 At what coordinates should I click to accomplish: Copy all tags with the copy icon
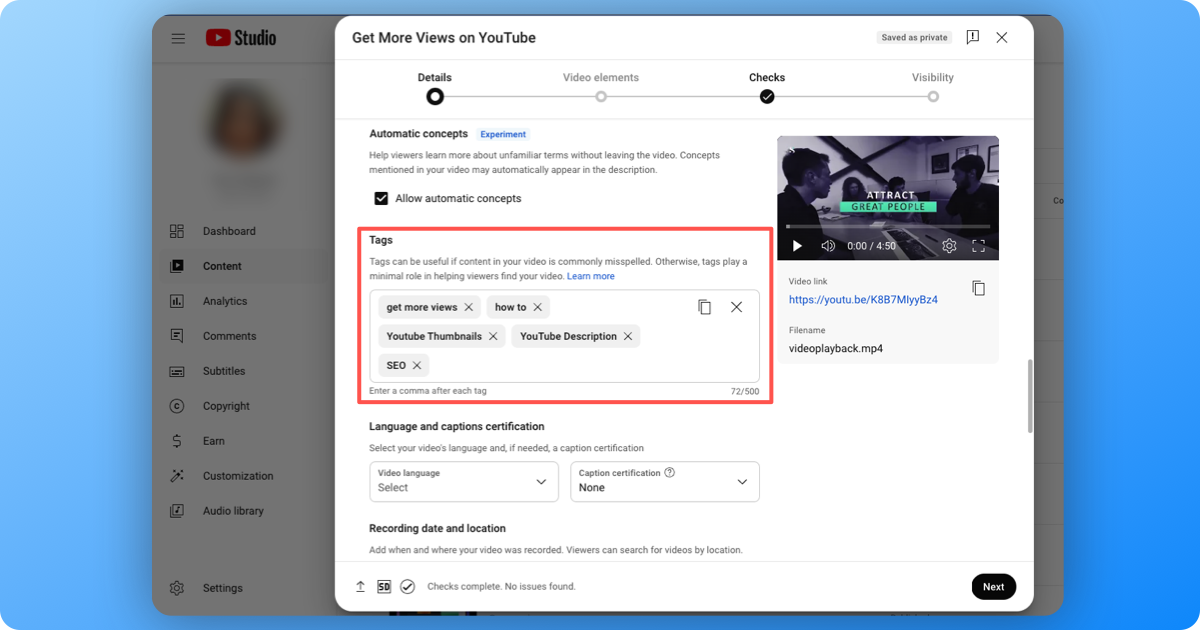[705, 307]
